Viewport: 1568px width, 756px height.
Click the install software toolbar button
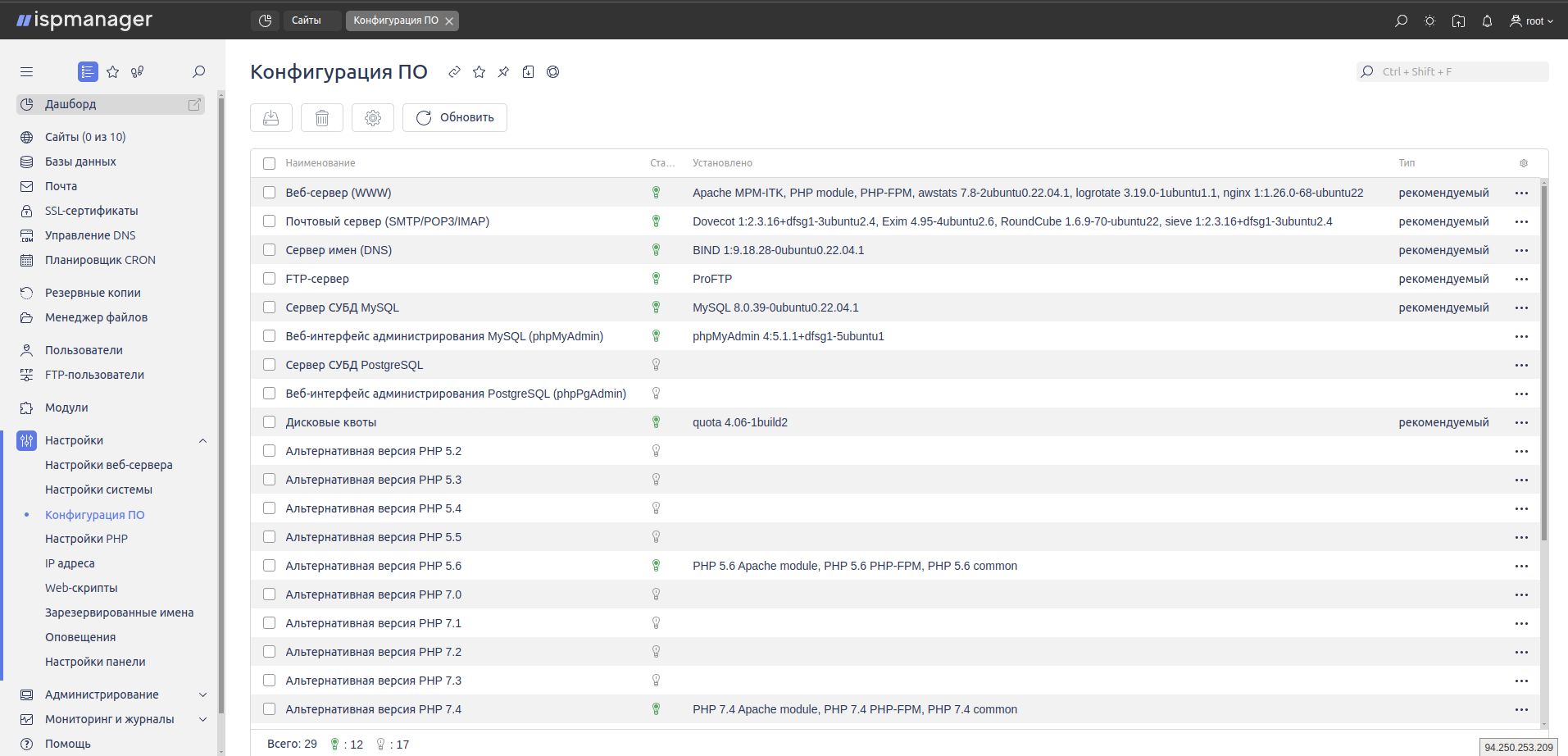pos(271,117)
